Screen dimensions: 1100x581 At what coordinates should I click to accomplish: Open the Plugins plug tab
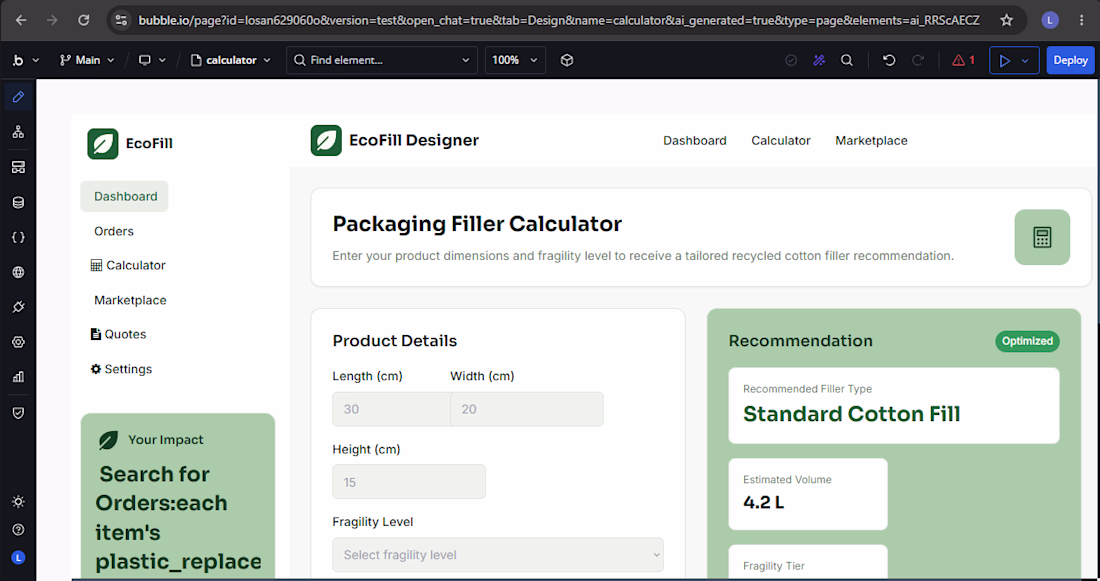click(18, 307)
